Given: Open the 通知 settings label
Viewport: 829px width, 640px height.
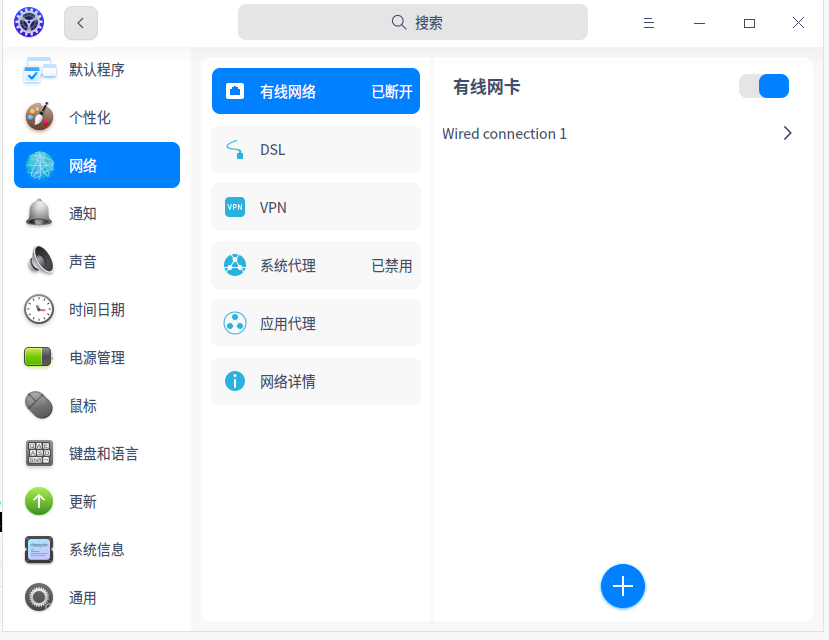Looking at the screenshot, I should pos(83,214).
